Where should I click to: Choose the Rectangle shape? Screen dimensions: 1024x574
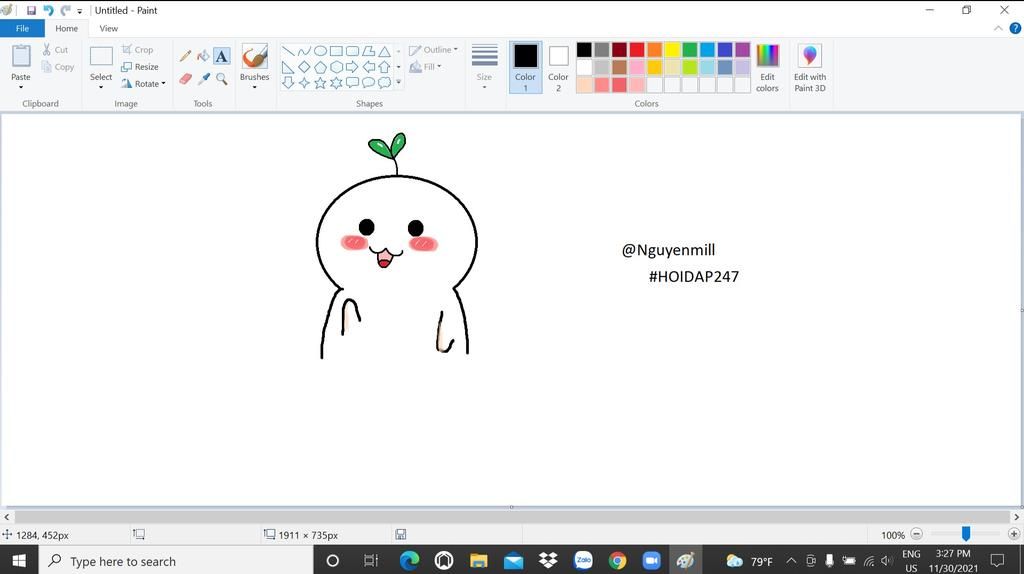(336, 51)
